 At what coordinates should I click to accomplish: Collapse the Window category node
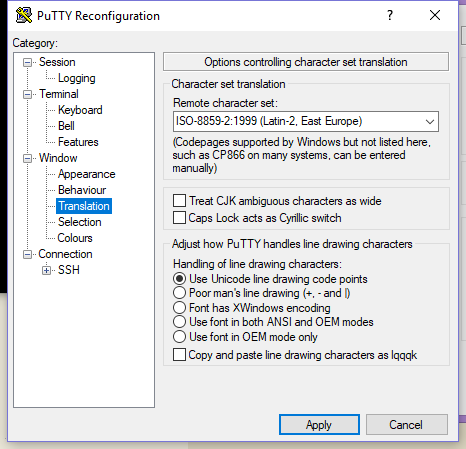pyautogui.click(x=27, y=158)
